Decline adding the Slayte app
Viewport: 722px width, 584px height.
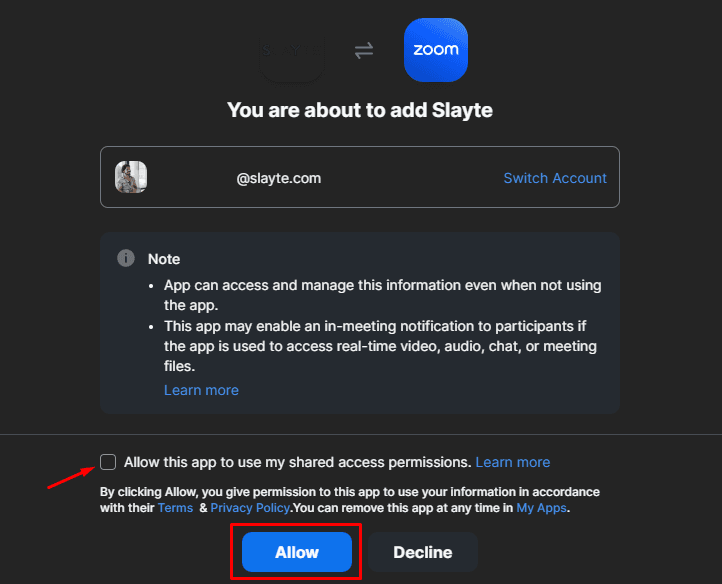point(423,552)
